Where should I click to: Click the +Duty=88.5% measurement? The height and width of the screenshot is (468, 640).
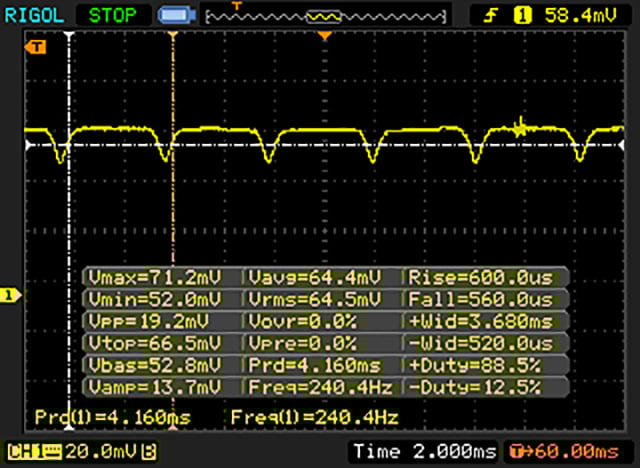coord(474,365)
